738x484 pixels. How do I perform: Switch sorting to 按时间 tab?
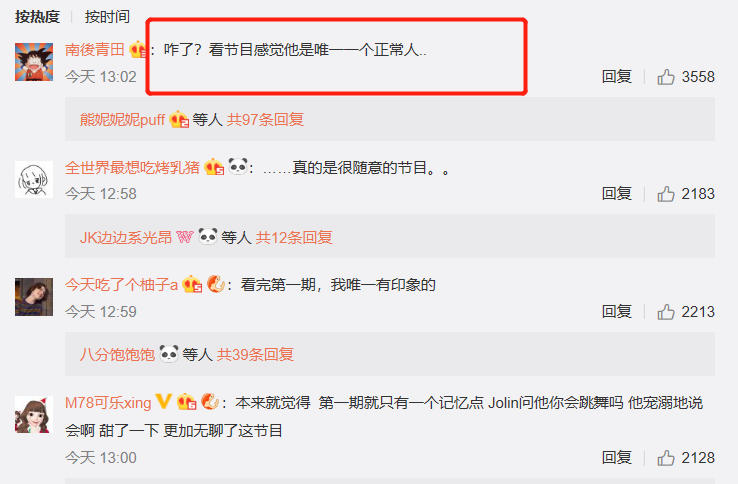click(x=107, y=16)
